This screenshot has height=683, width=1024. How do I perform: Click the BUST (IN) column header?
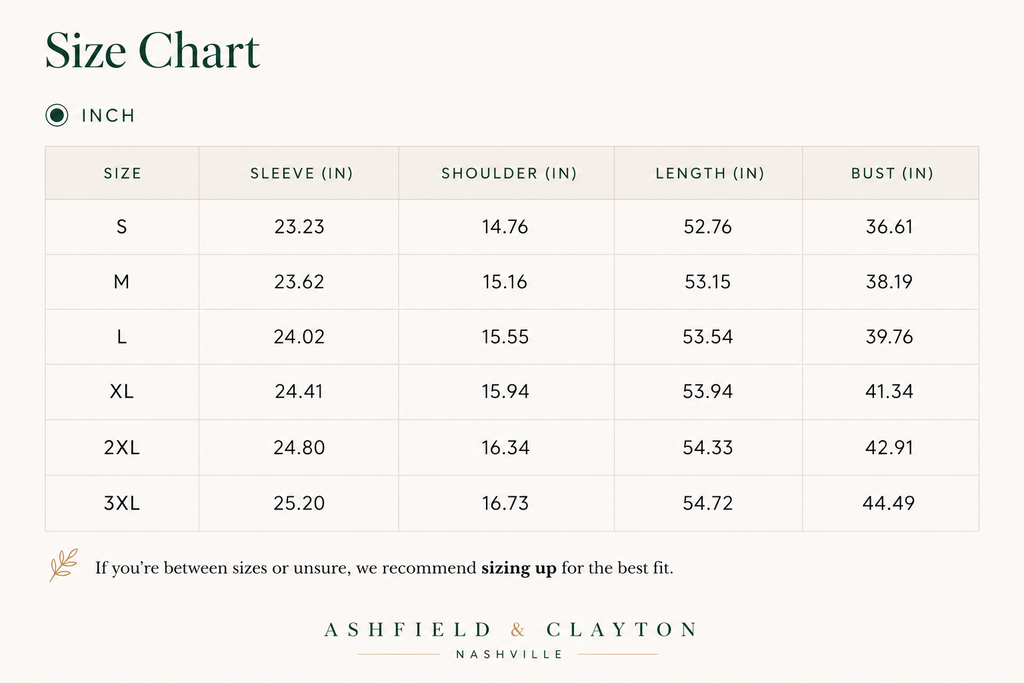(892, 173)
